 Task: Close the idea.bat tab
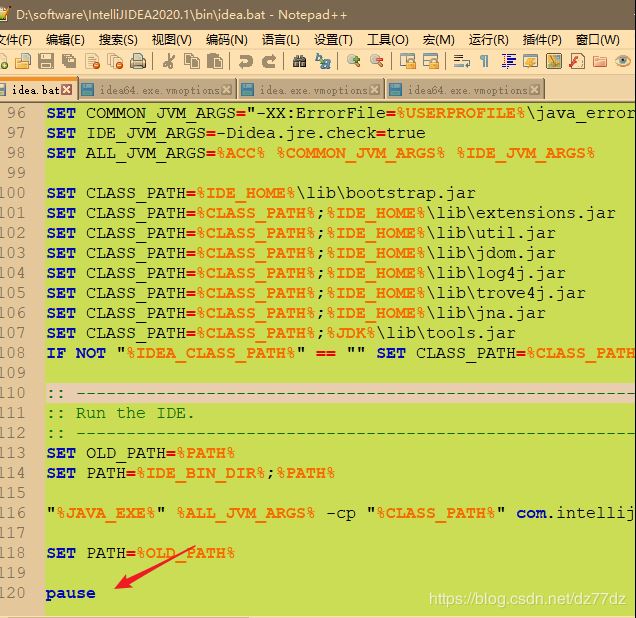[67, 90]
